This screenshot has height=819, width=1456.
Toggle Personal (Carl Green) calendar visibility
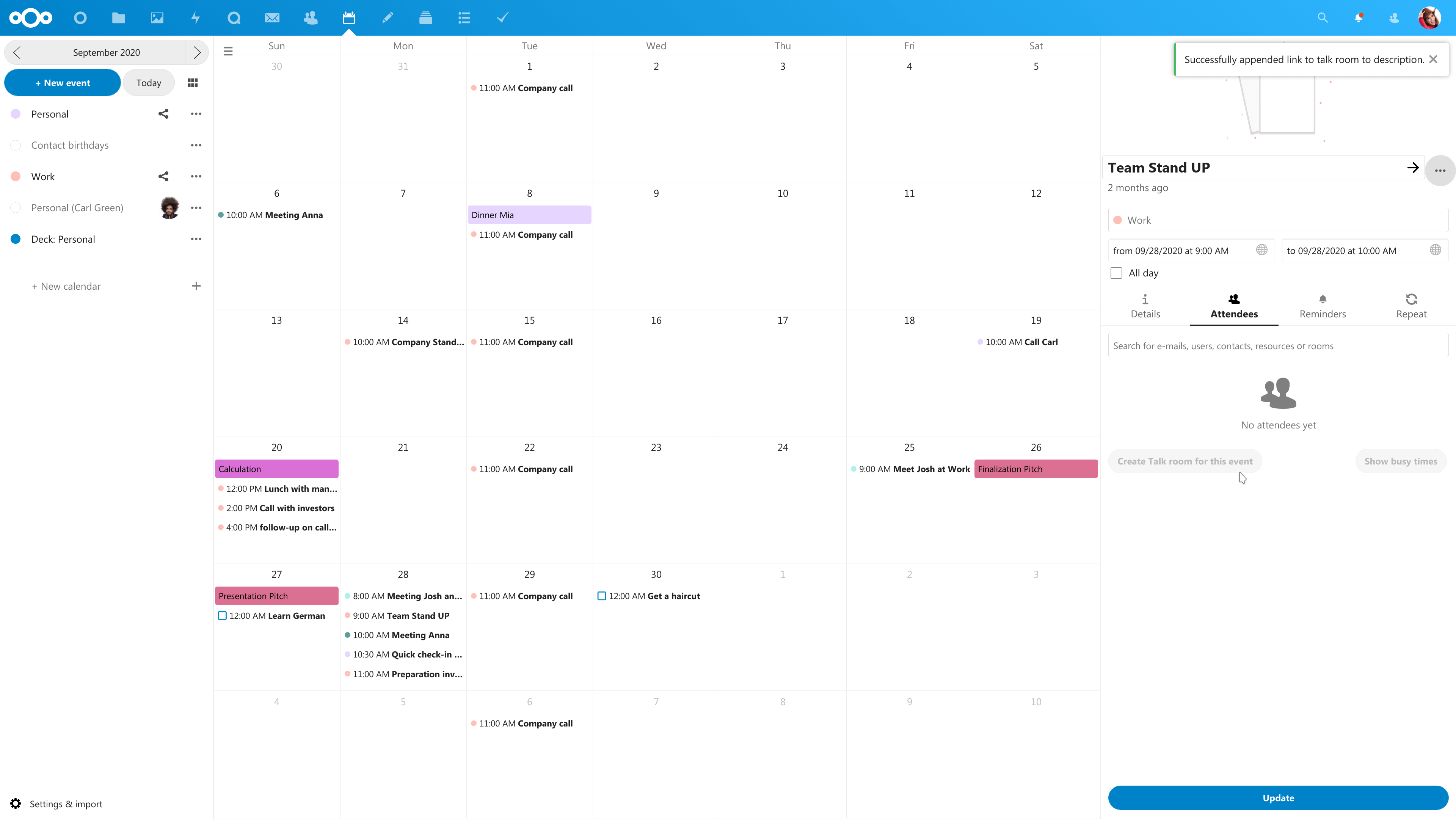(16, 207)
